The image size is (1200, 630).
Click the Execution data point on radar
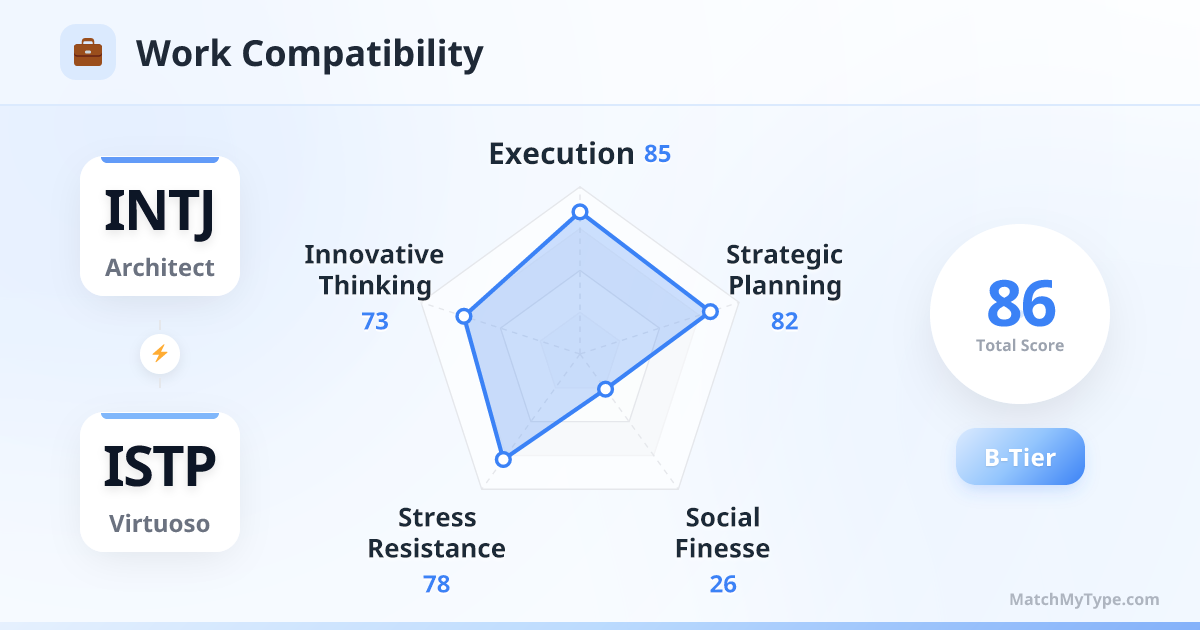click(579, 212)
